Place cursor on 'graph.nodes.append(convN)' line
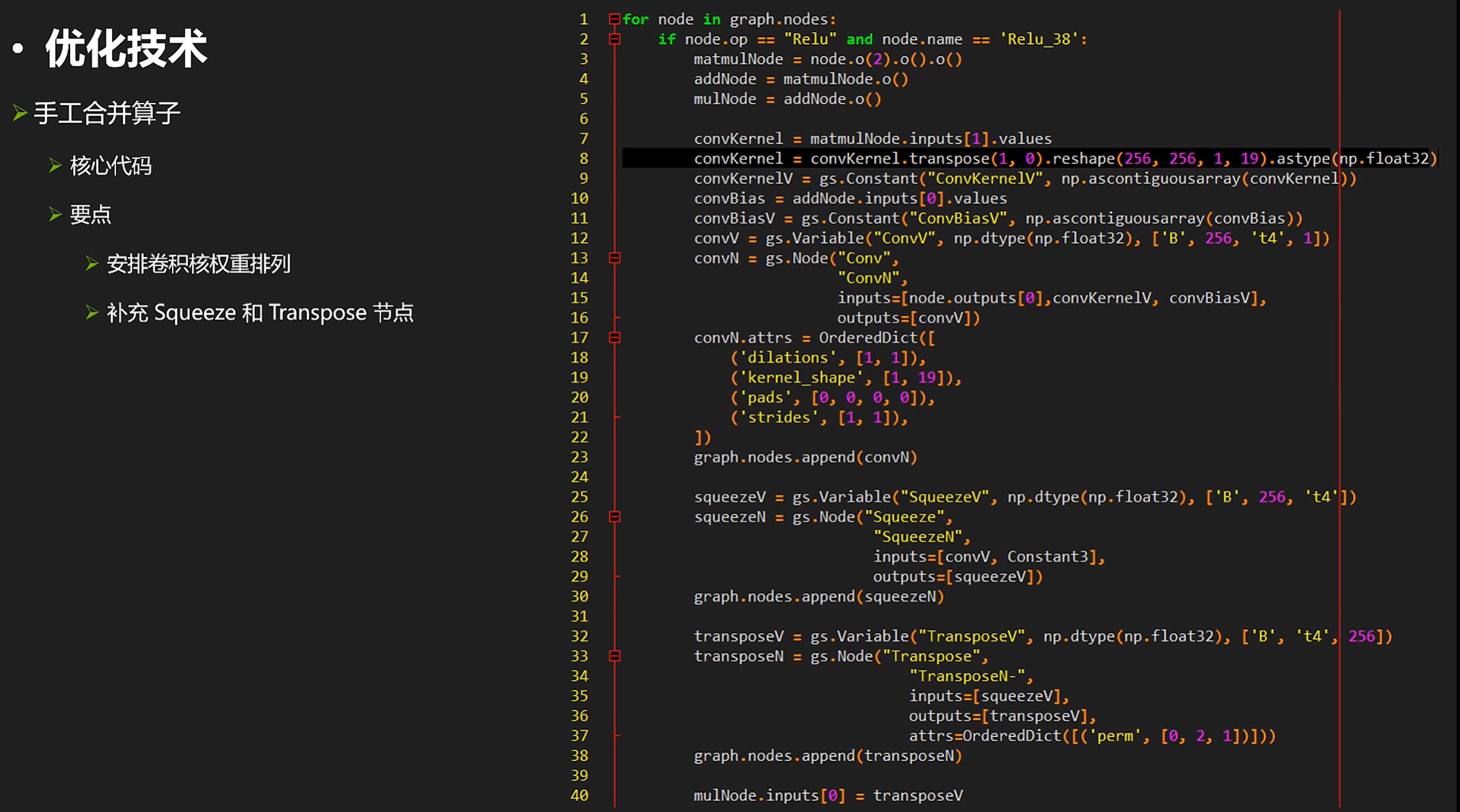 805,458
